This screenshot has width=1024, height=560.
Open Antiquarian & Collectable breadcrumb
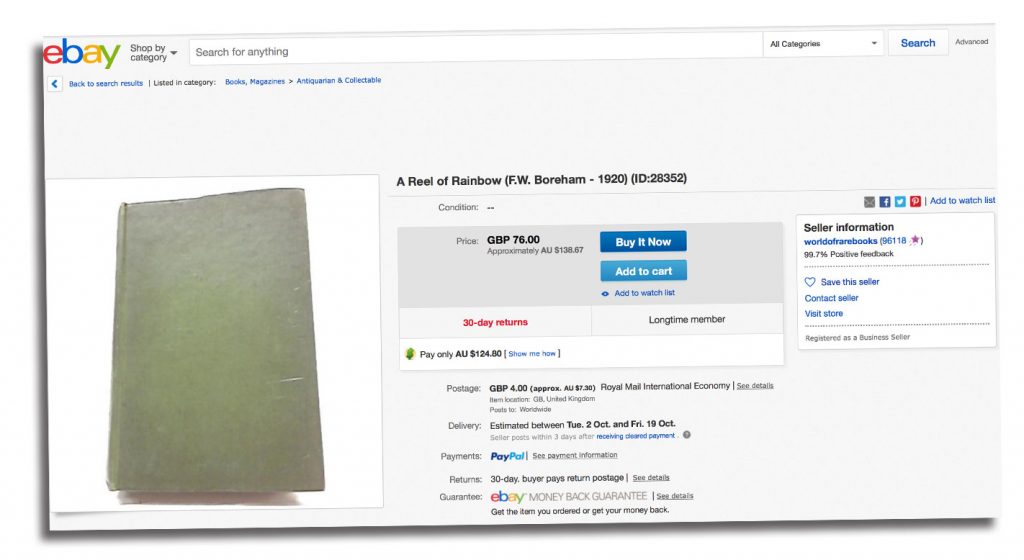tap(339, 80)
